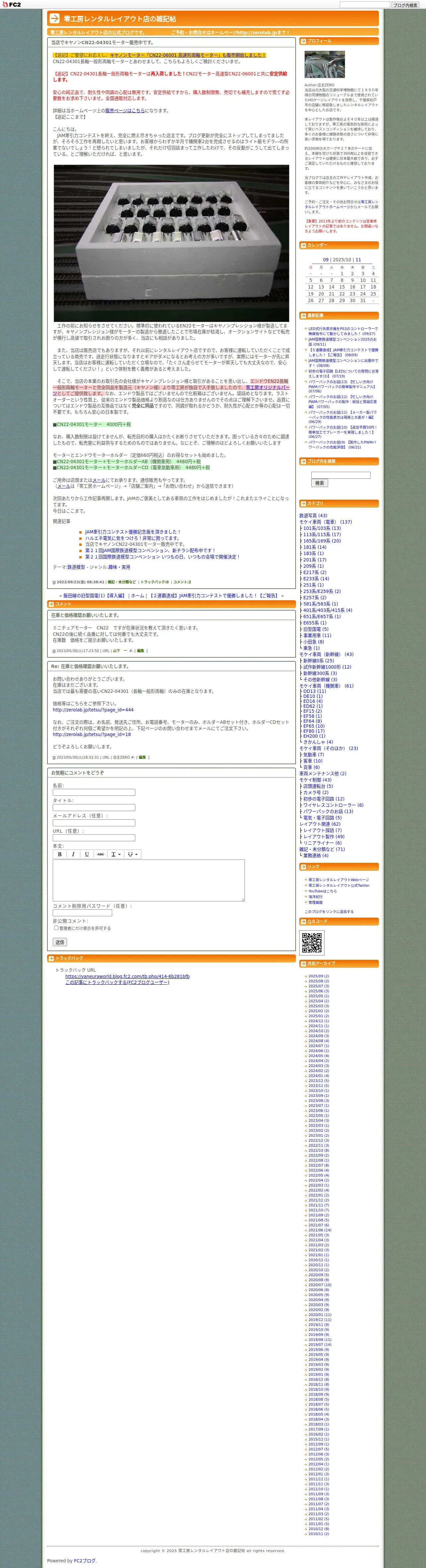Open the パワーパックのお話 (13) category
The image size is (426, 1568).
(x=328, y=811)
